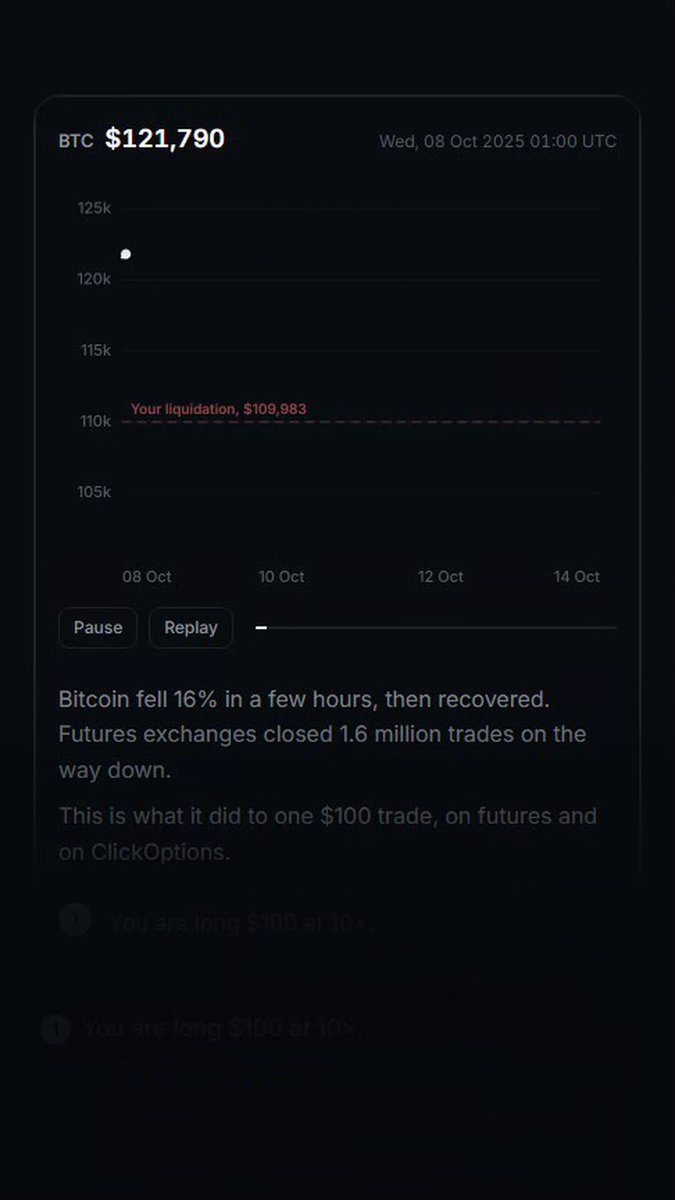
Task: Click the dashed liquidation line
Action: [x=360, y=422]
